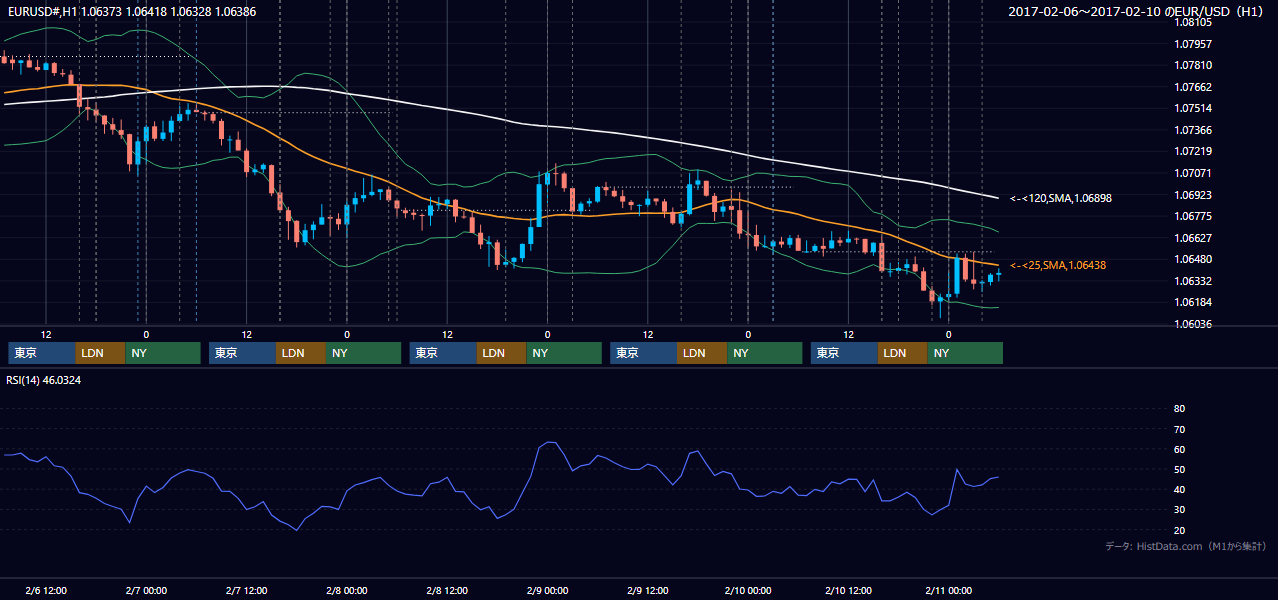
Task: Select the 2/8 00:00 time label
Action: point(346,591)
